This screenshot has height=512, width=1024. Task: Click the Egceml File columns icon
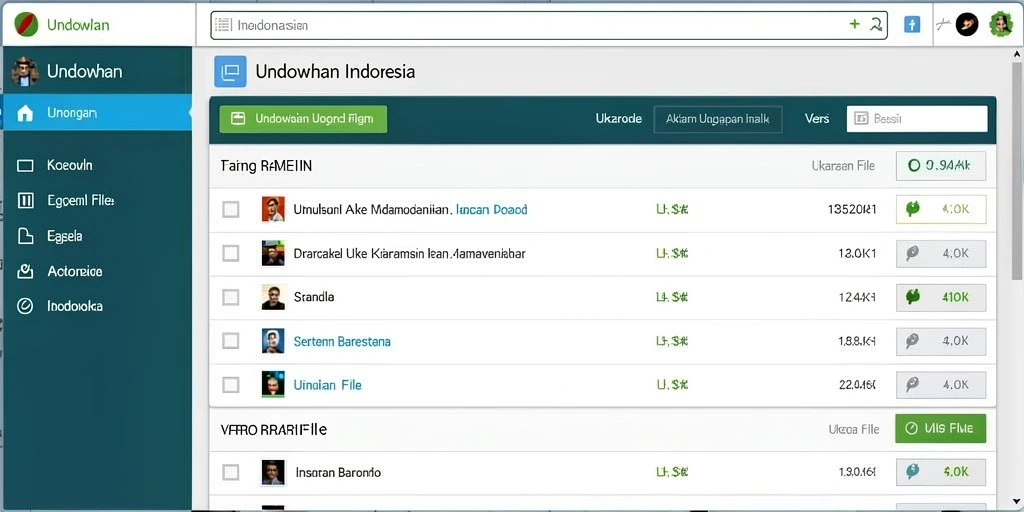pos(25,200)
